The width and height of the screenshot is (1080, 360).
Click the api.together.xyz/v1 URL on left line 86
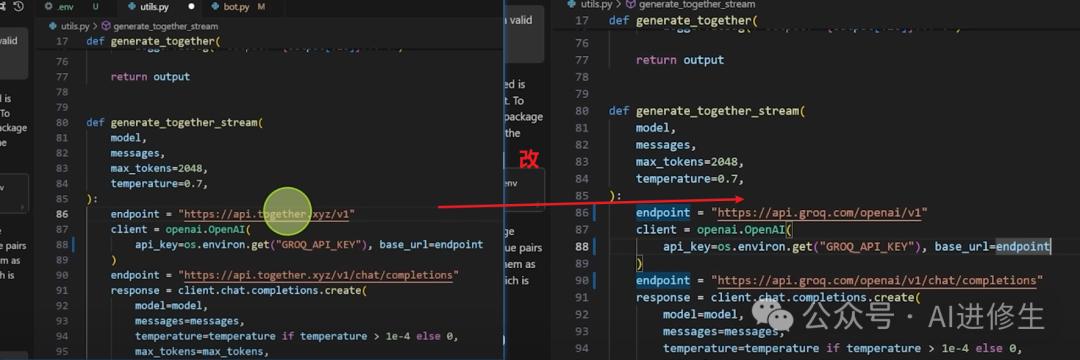tap(267, 214)
